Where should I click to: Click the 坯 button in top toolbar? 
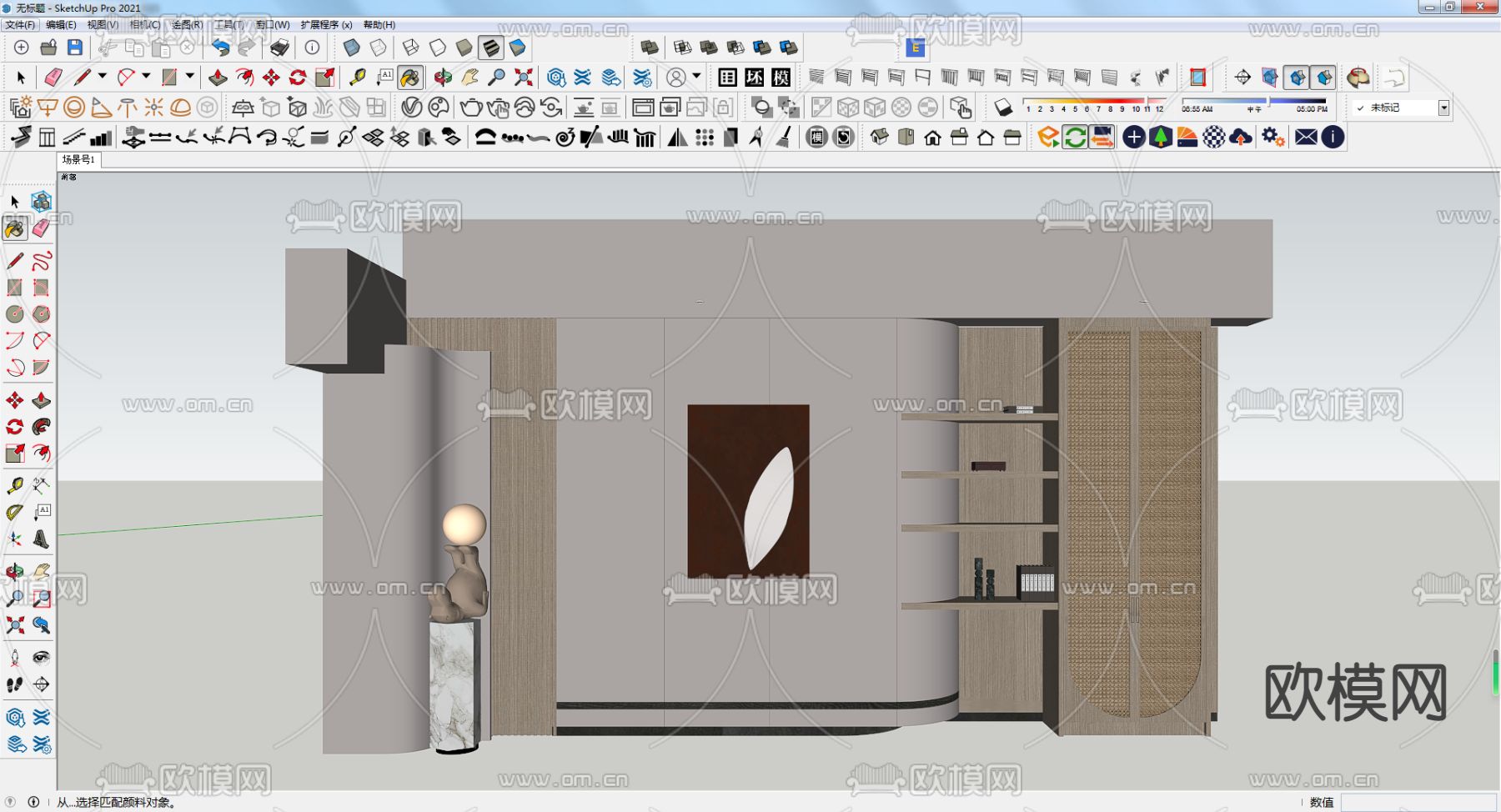(x=755, y=78)
